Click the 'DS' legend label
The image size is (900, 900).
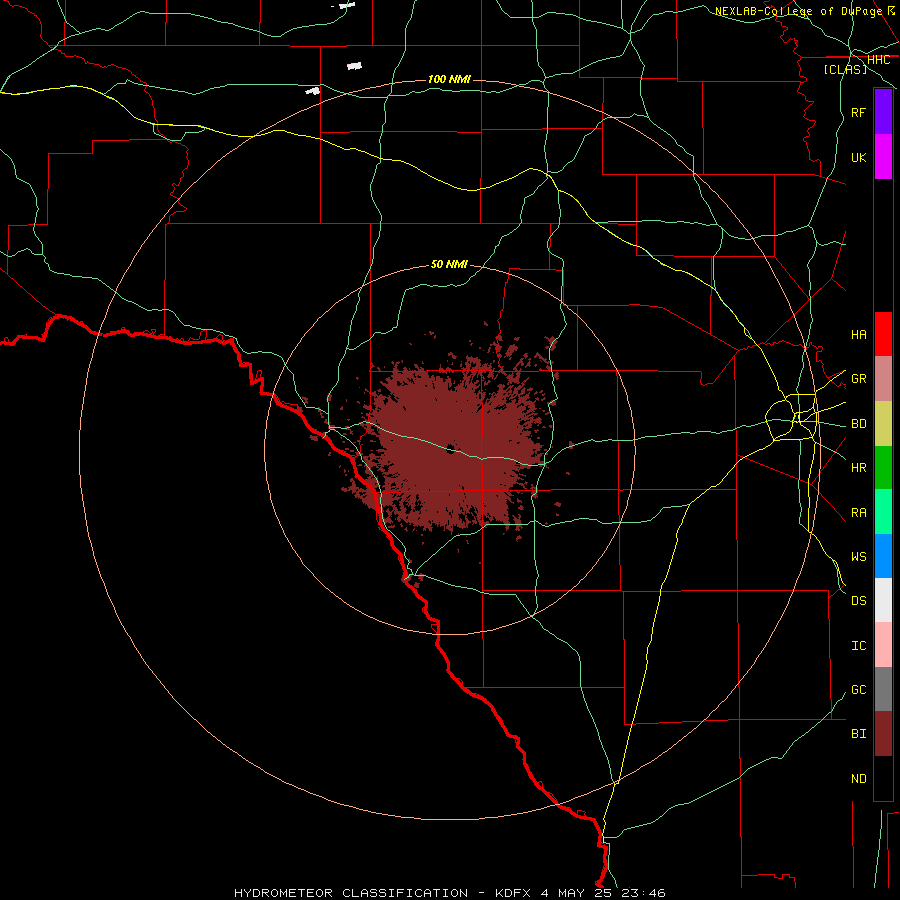click(858, 601)
